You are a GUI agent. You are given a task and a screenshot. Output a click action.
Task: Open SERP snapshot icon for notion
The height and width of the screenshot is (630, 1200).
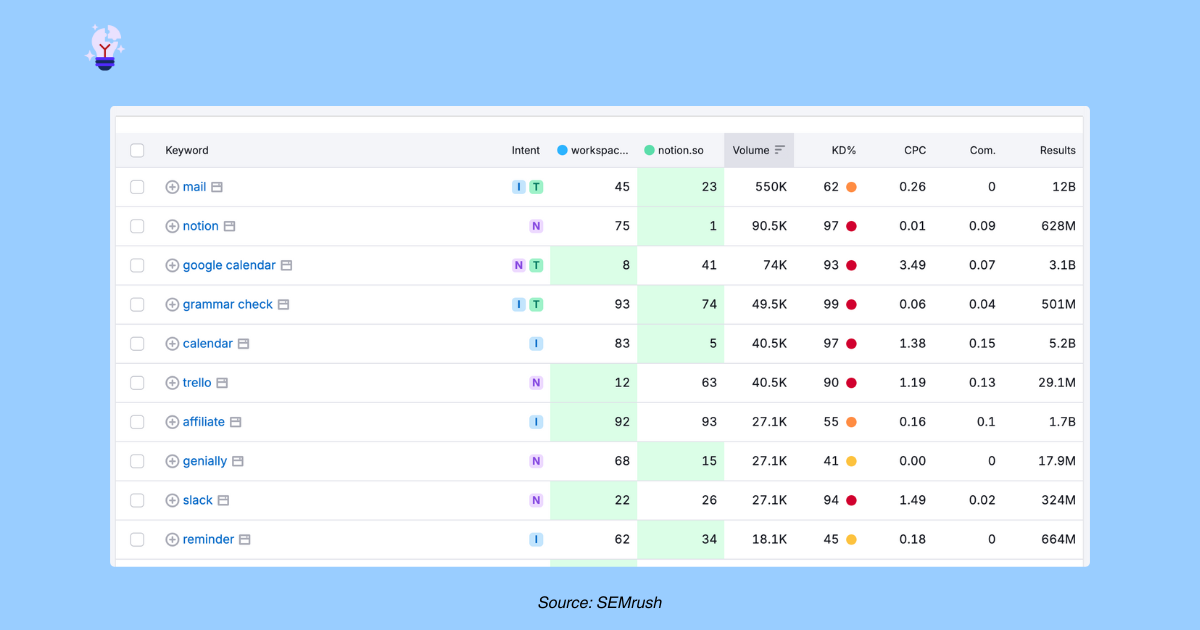click(x=229, y=226)
